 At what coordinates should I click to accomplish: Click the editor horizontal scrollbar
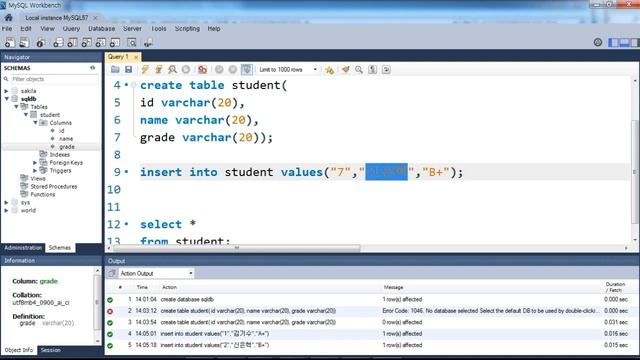tap(237, 248)
